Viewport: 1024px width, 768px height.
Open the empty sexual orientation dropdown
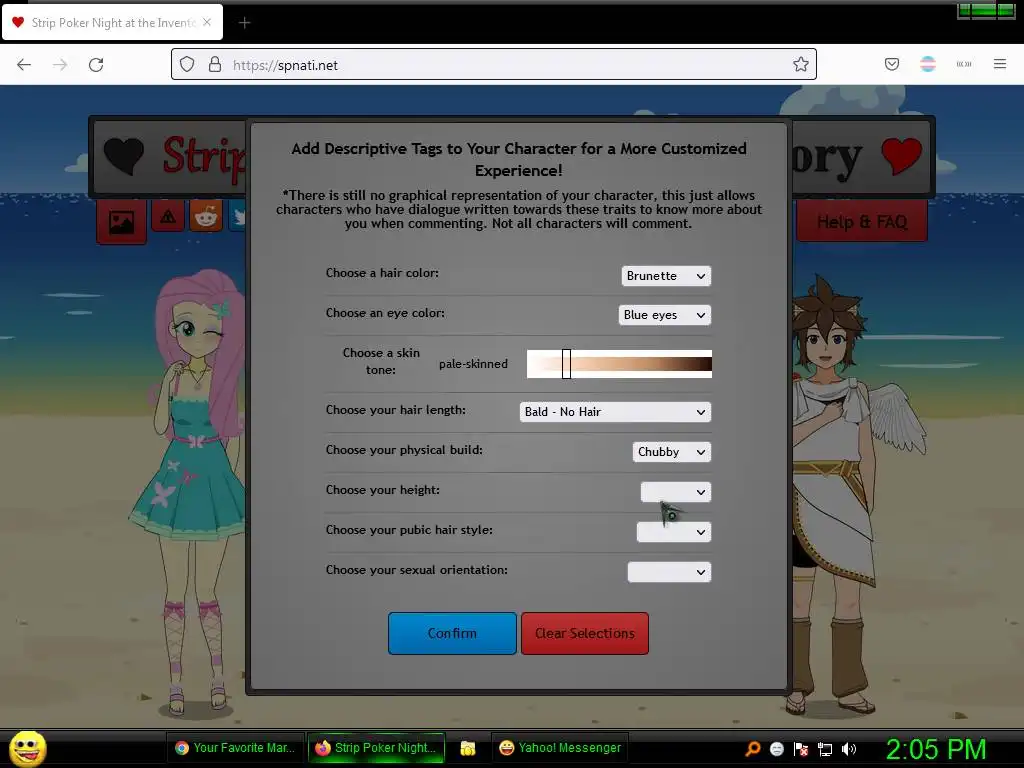669,572
